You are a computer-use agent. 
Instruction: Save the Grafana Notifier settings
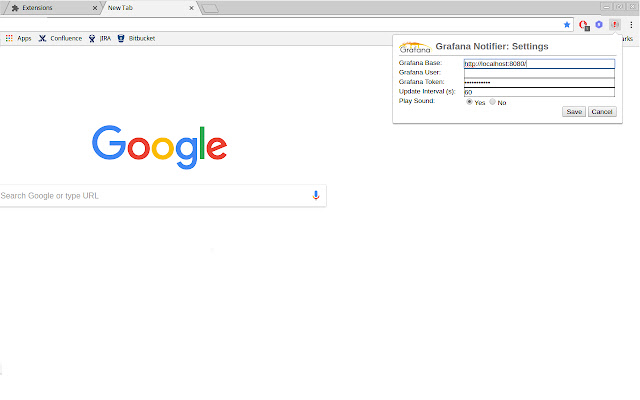tap(574, 111)
